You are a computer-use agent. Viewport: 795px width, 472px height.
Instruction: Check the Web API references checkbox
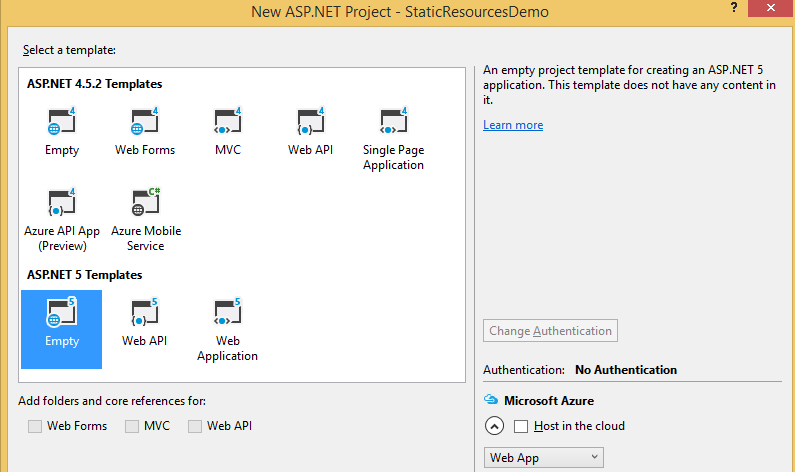coord(195,426)
